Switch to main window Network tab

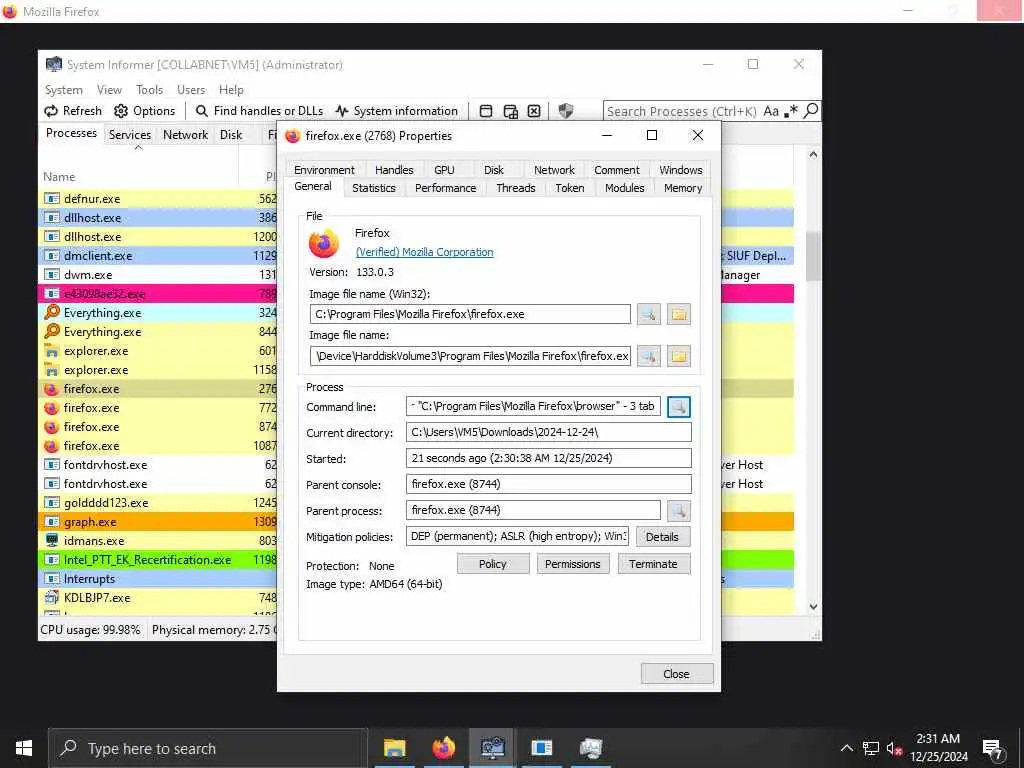(185, 135)
